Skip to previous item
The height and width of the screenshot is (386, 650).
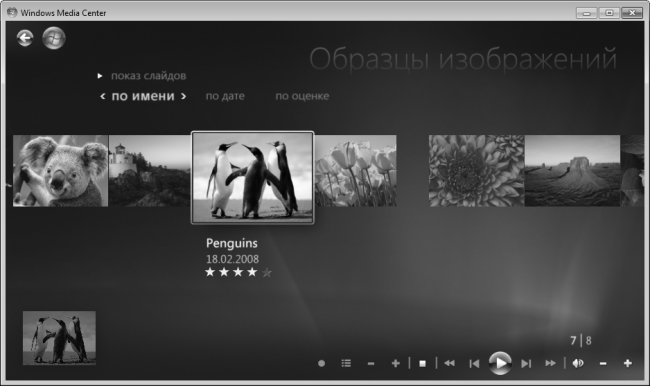pos(474,364)
